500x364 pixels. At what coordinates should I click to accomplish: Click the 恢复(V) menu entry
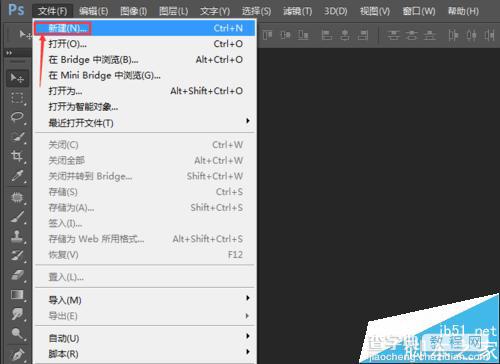tap(145, 255)
